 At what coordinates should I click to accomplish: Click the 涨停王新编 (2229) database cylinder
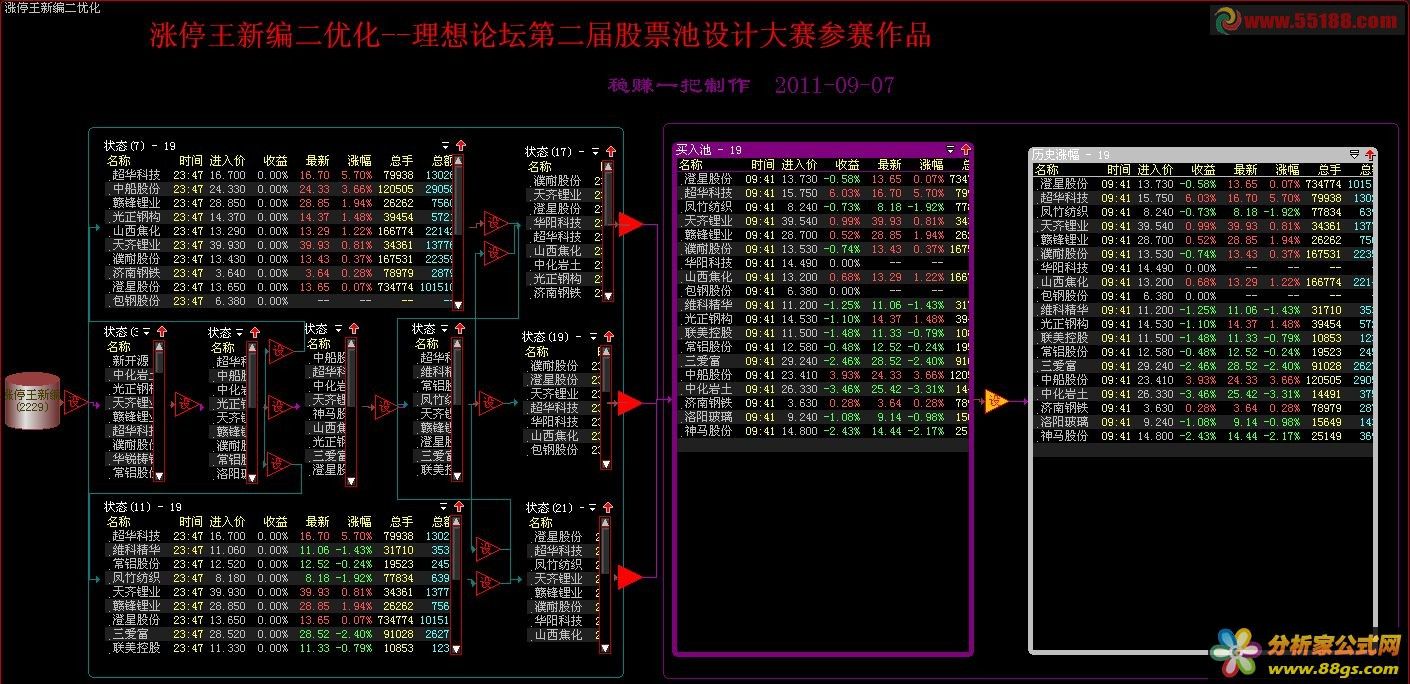tap(32, 401)
